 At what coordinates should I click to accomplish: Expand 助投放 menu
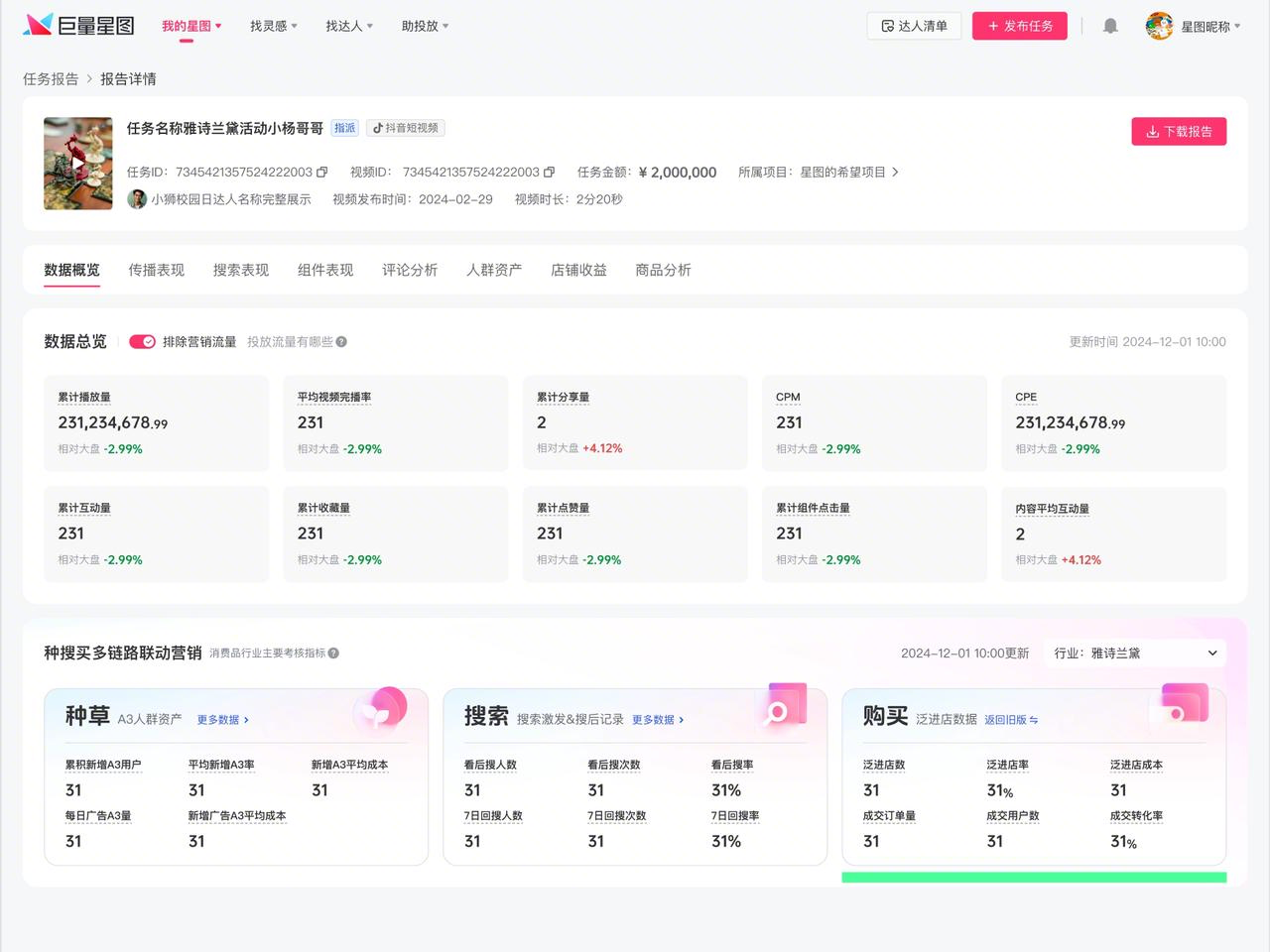[x=425, y=26]
